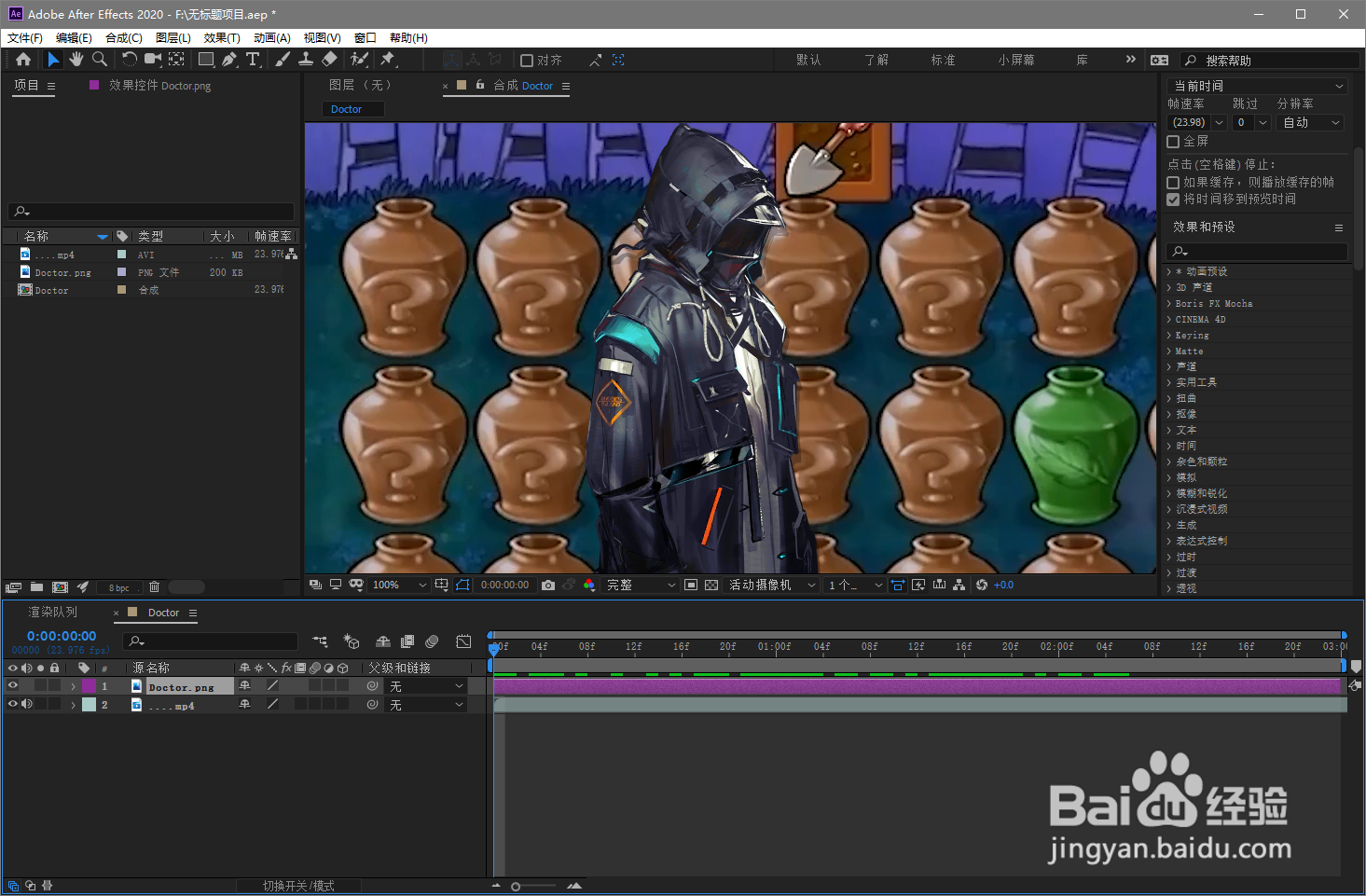Click the blue Doctor composition breadcrumb
The image size is (1366, 896).
(x=346, y=109)
